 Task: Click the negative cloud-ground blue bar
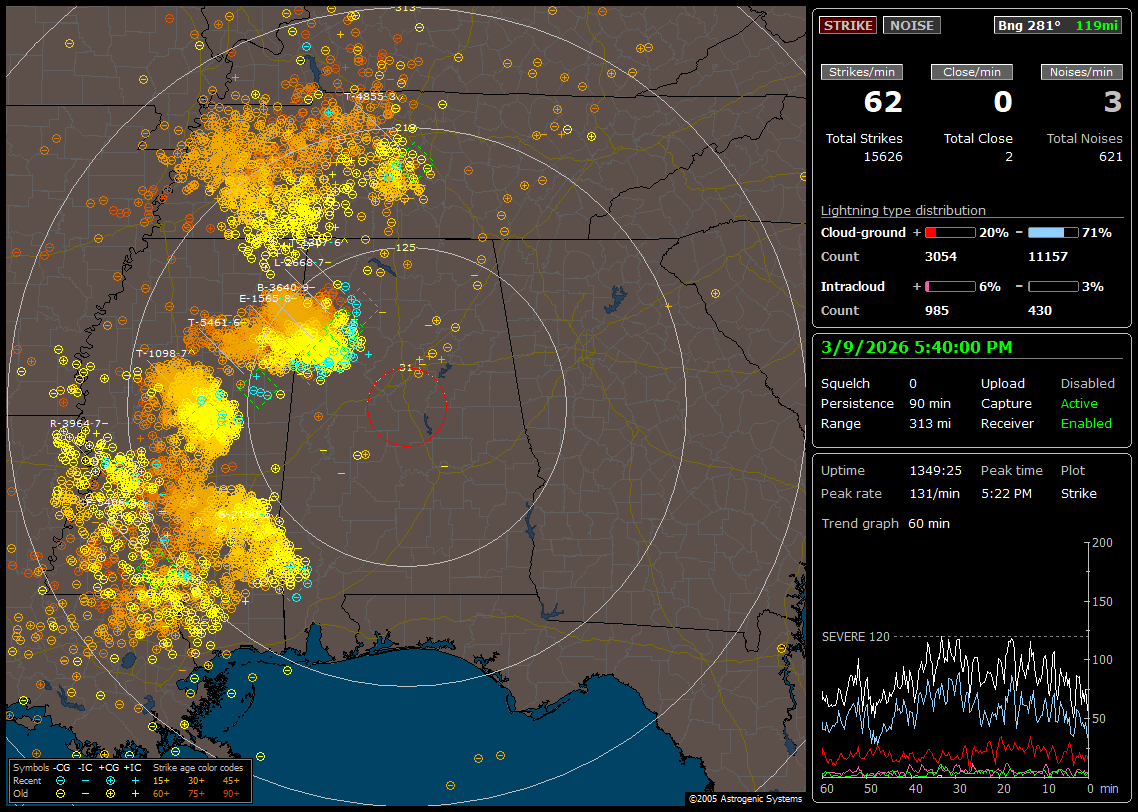[1052, 232]
